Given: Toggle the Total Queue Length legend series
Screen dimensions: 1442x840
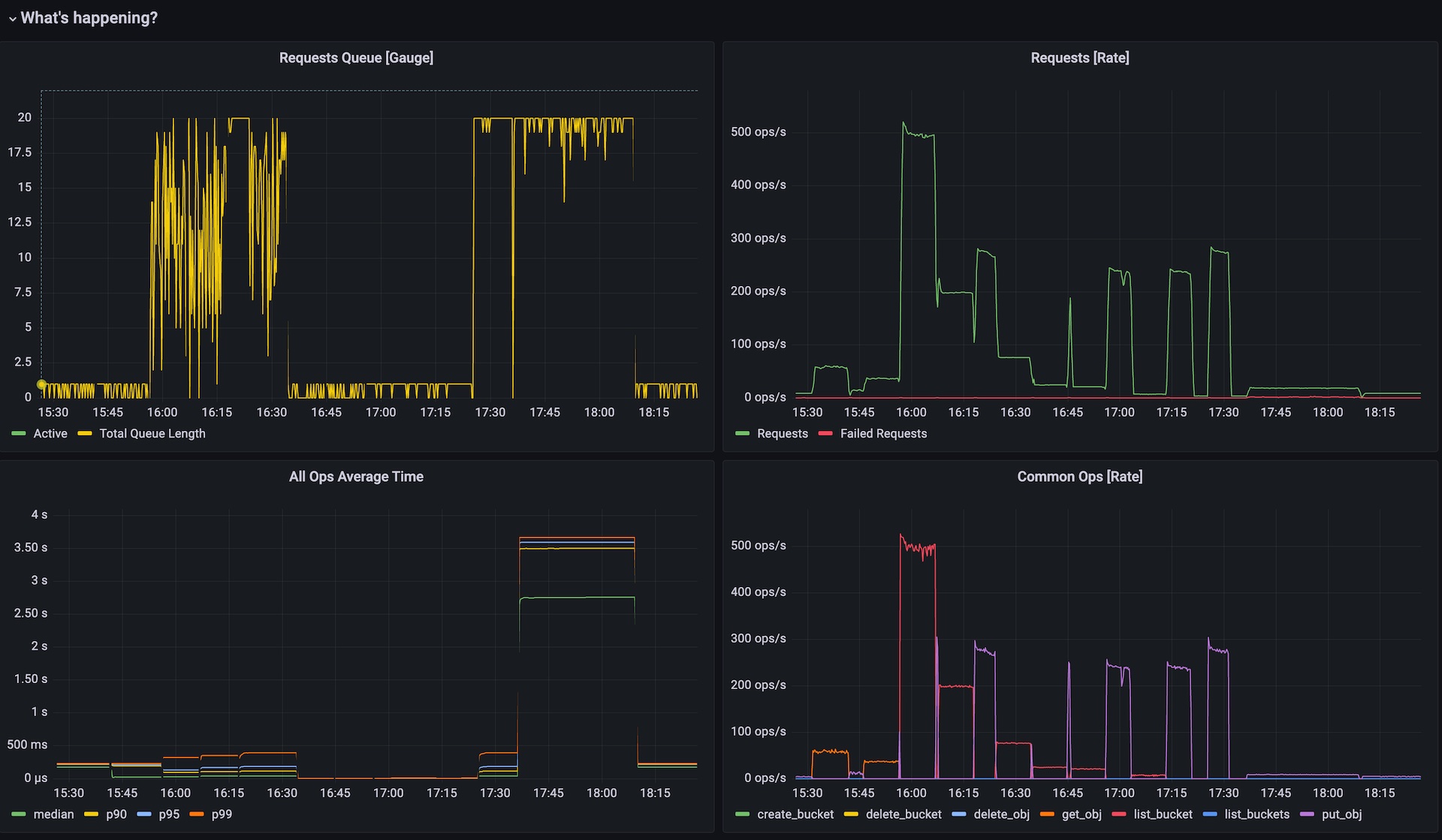Looking at the screenshot, I should tap(152, 434).
